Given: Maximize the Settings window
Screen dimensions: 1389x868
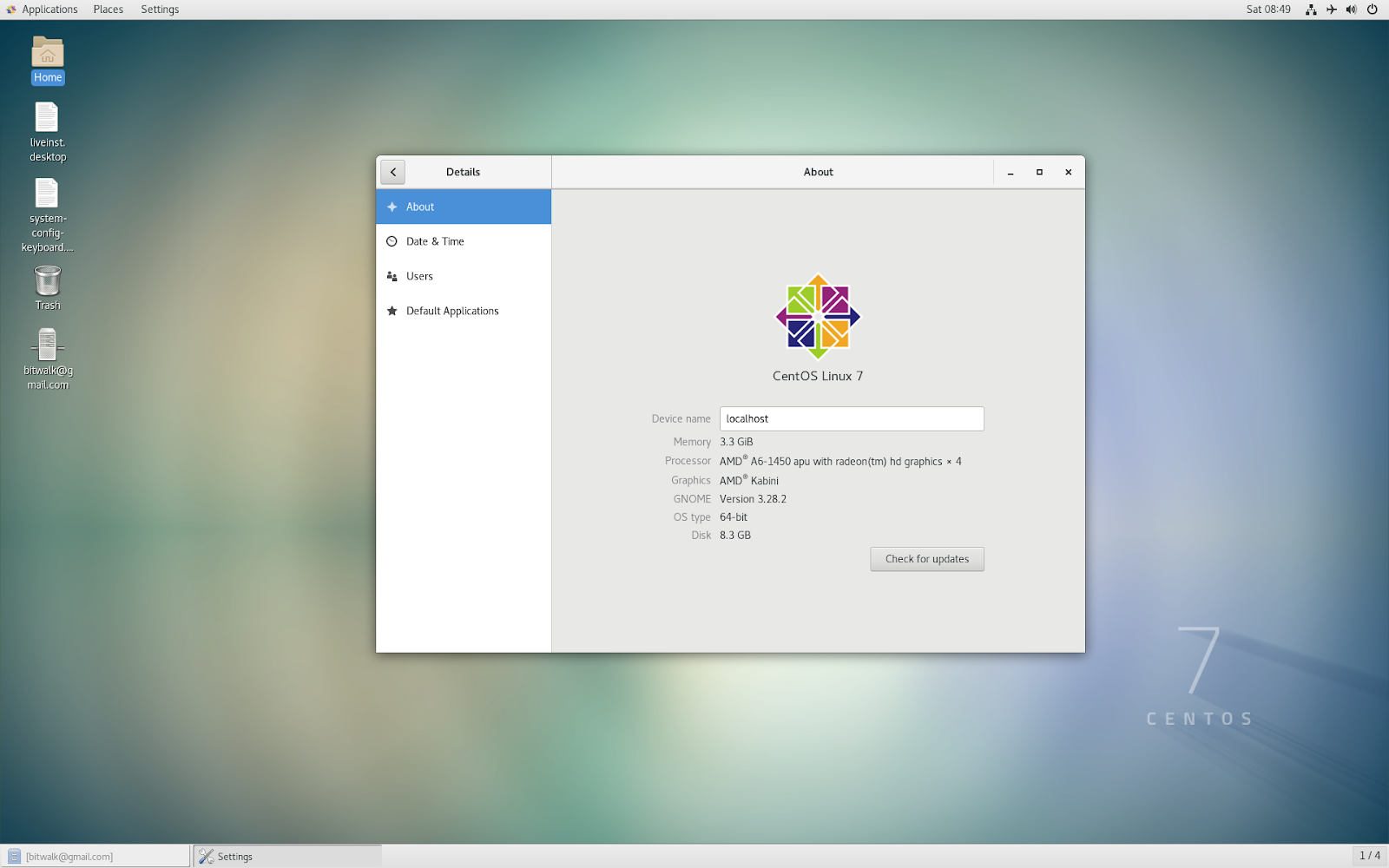Looking at the screenshot, I should coord(1039,172).
